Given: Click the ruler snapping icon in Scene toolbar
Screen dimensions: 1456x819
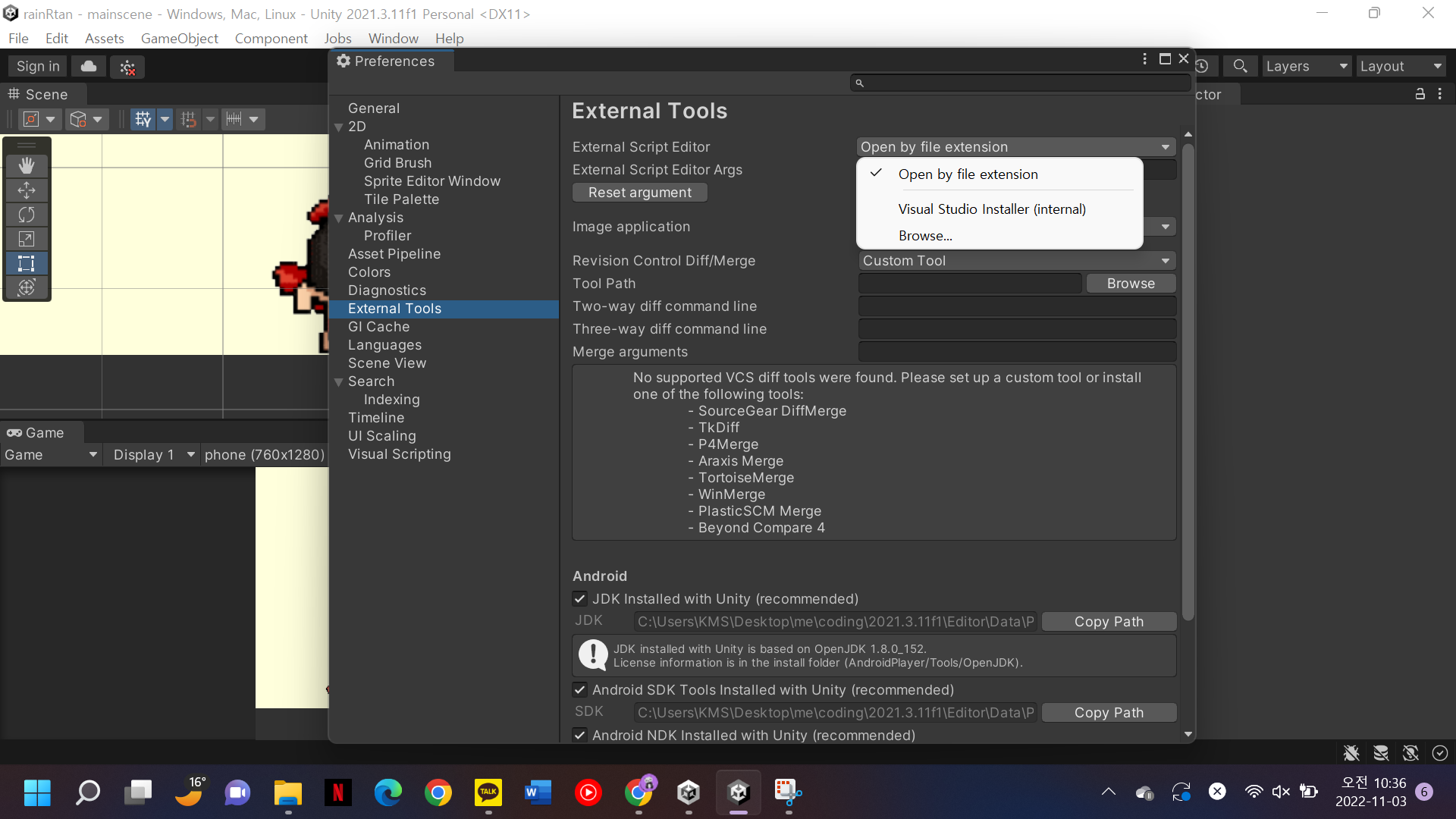Looking at the screenshot, I should pyautogui.click(x=234, y=119).
